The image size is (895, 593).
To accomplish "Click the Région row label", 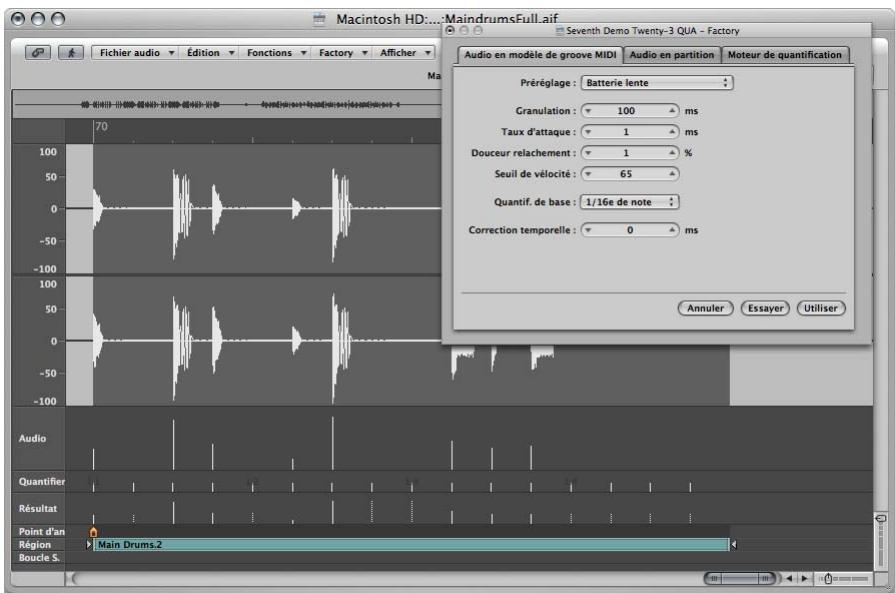I will coord(35,544).
